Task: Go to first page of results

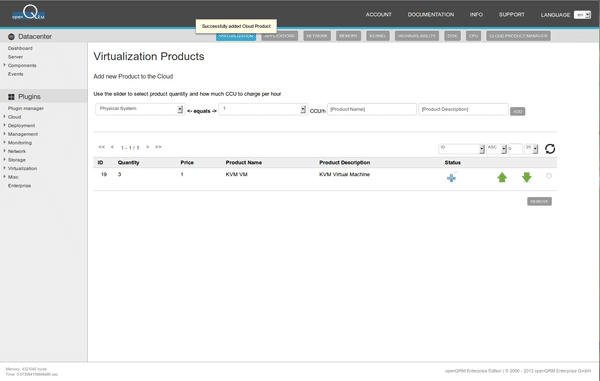Action: [x=101, y=147]
